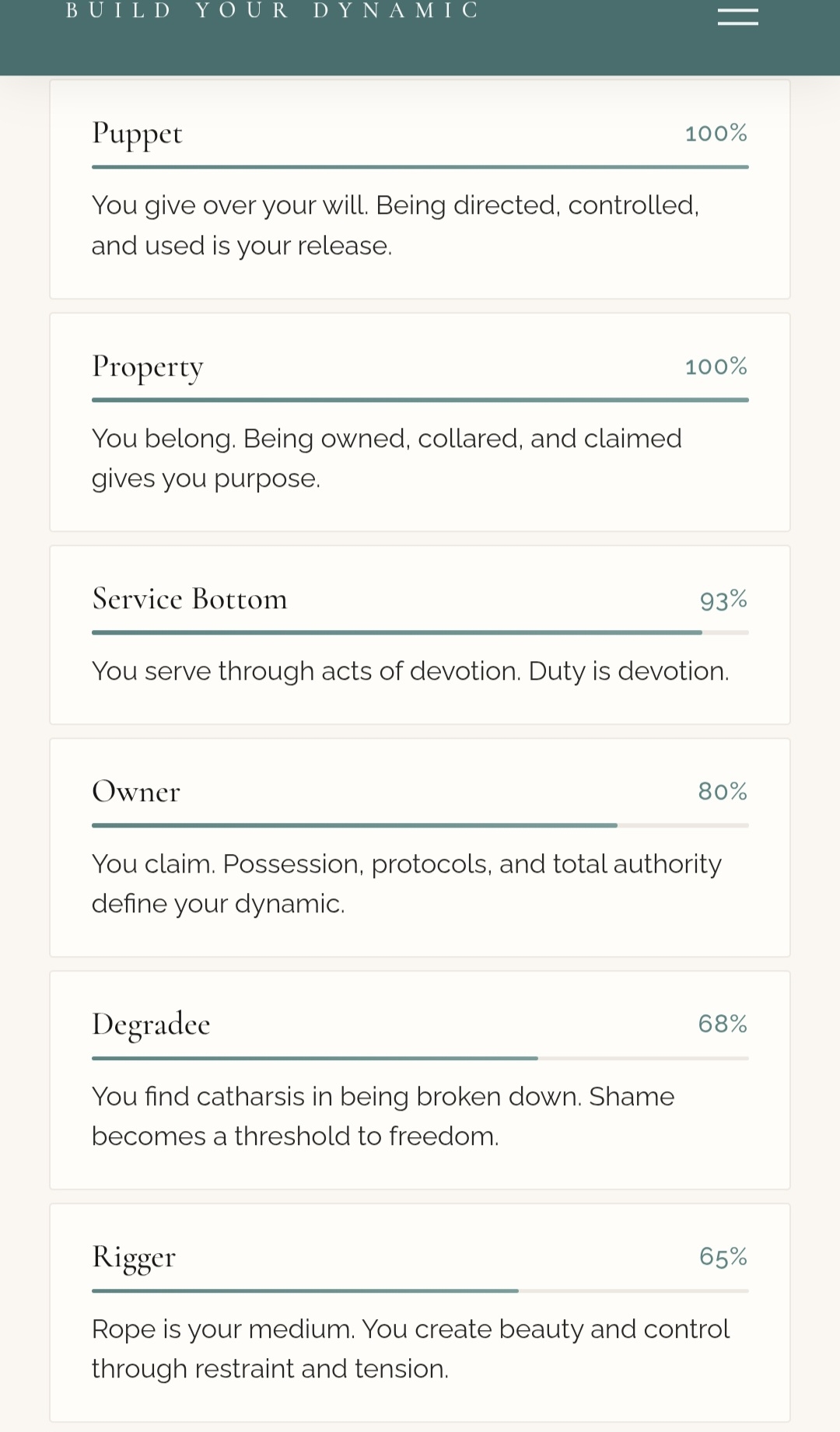Screen dimensions: 840x1432
Task: Click the Service Bottom progress bar
Action: coord(420,632)
